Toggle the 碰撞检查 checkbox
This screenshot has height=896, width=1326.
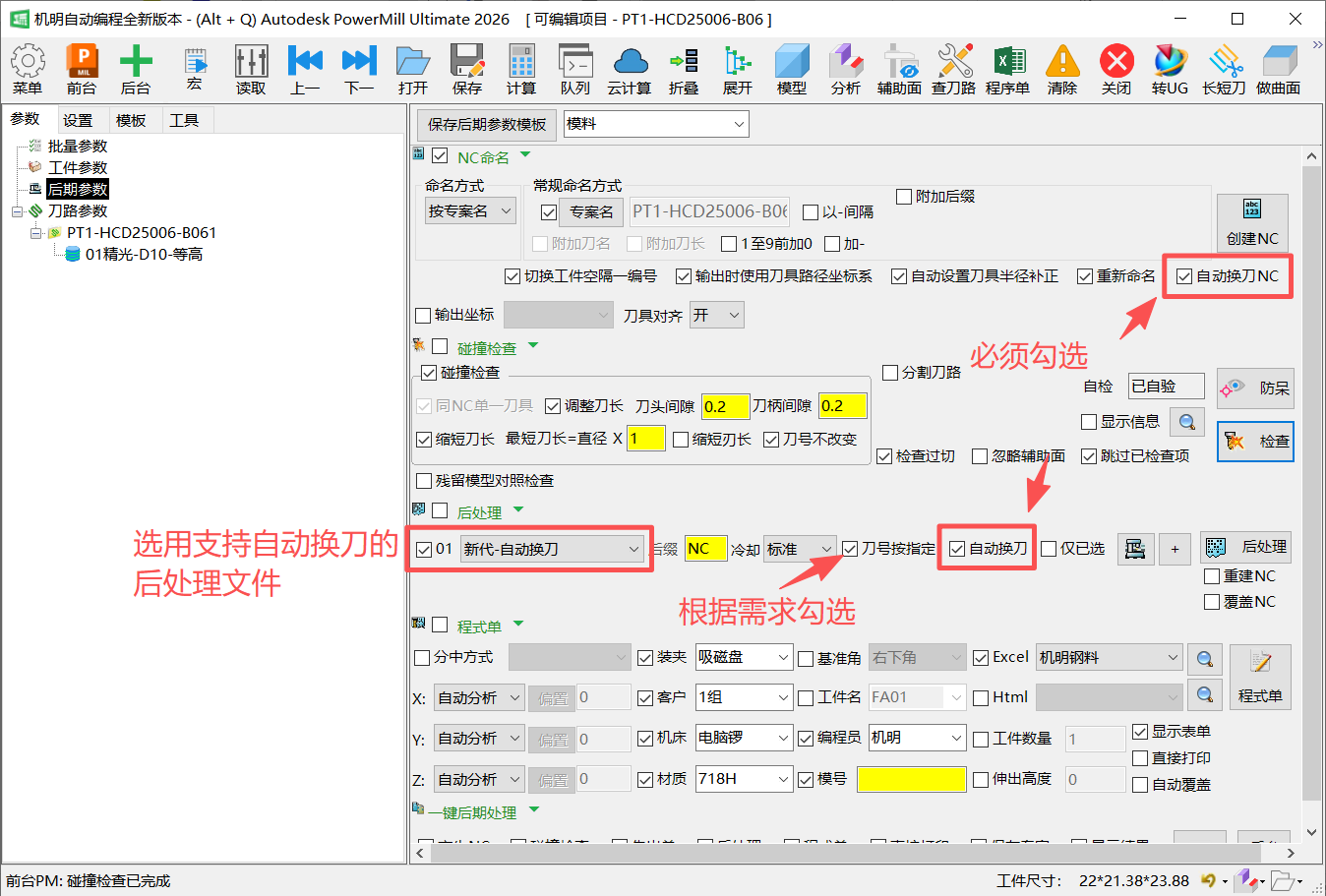tap(429, 373)
